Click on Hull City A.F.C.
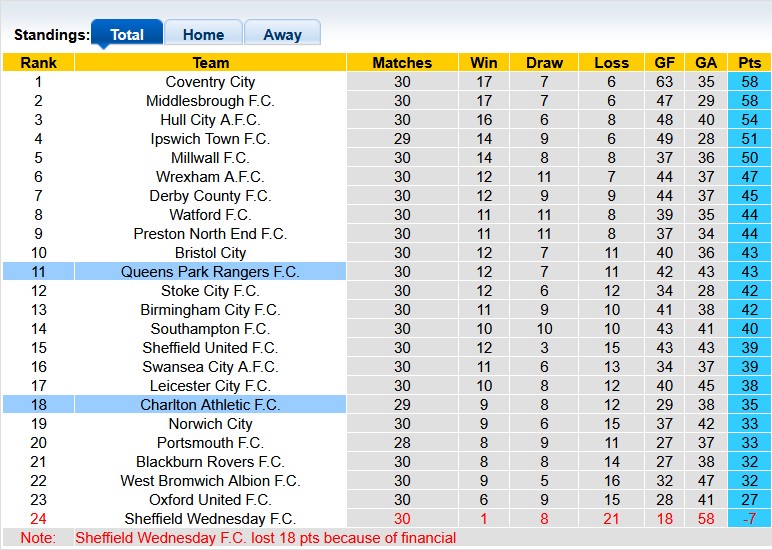The height and width of the screenshot is (550, 772). [x=210, y=120]
